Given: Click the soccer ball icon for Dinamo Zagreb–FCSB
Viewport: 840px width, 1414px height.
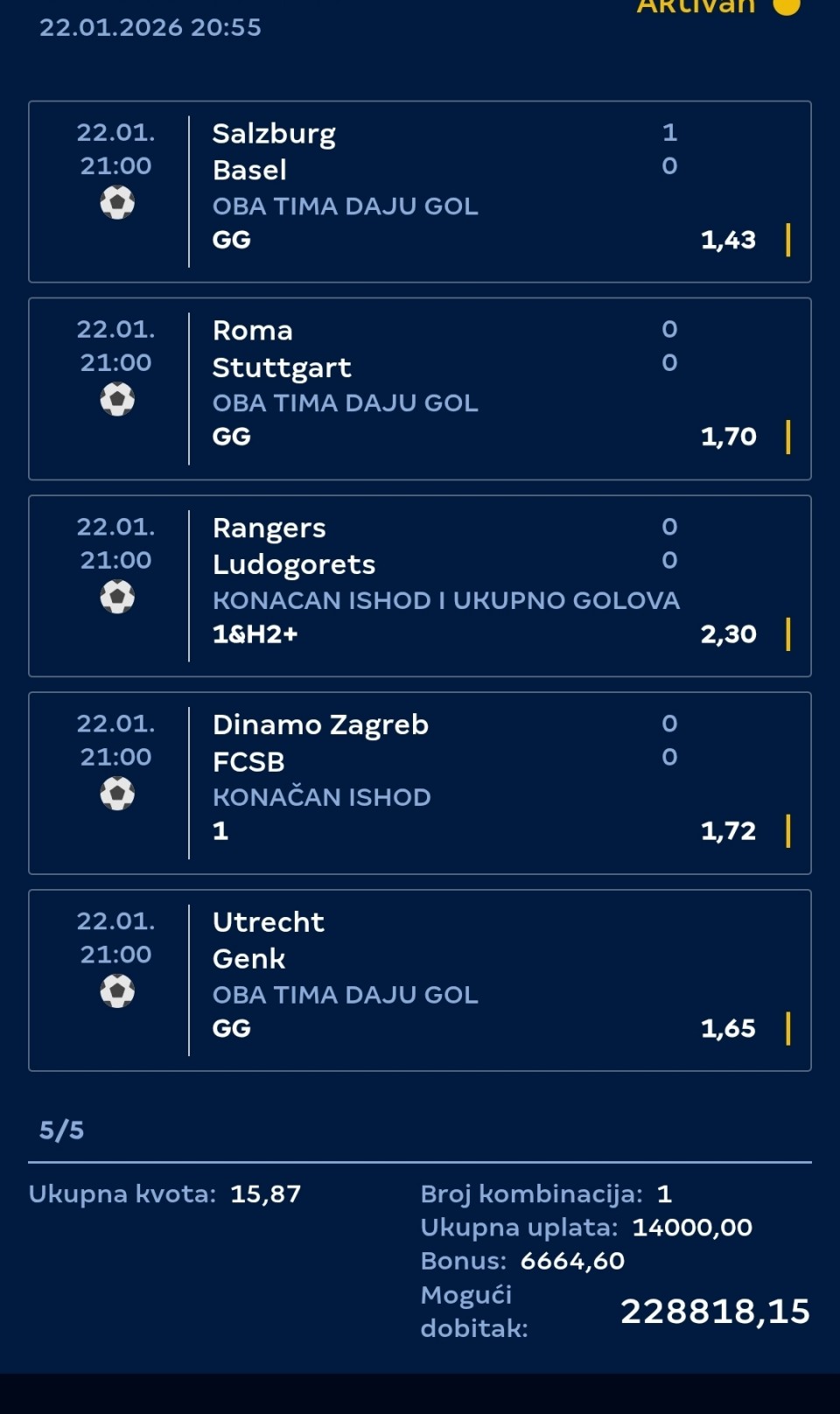Looking at the screenshot, I should (116, 794).
